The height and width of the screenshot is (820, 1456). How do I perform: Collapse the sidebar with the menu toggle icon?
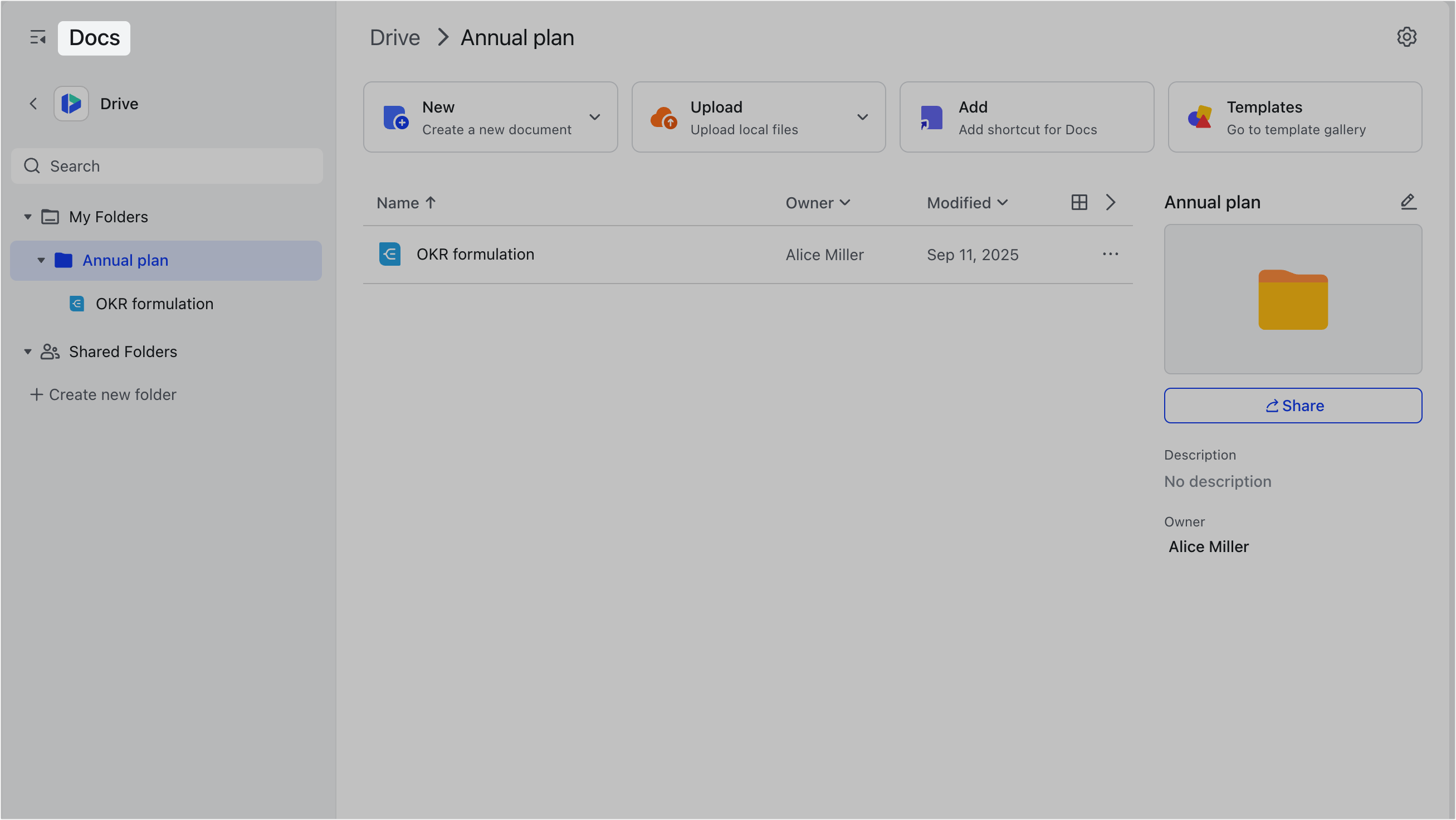38,38
